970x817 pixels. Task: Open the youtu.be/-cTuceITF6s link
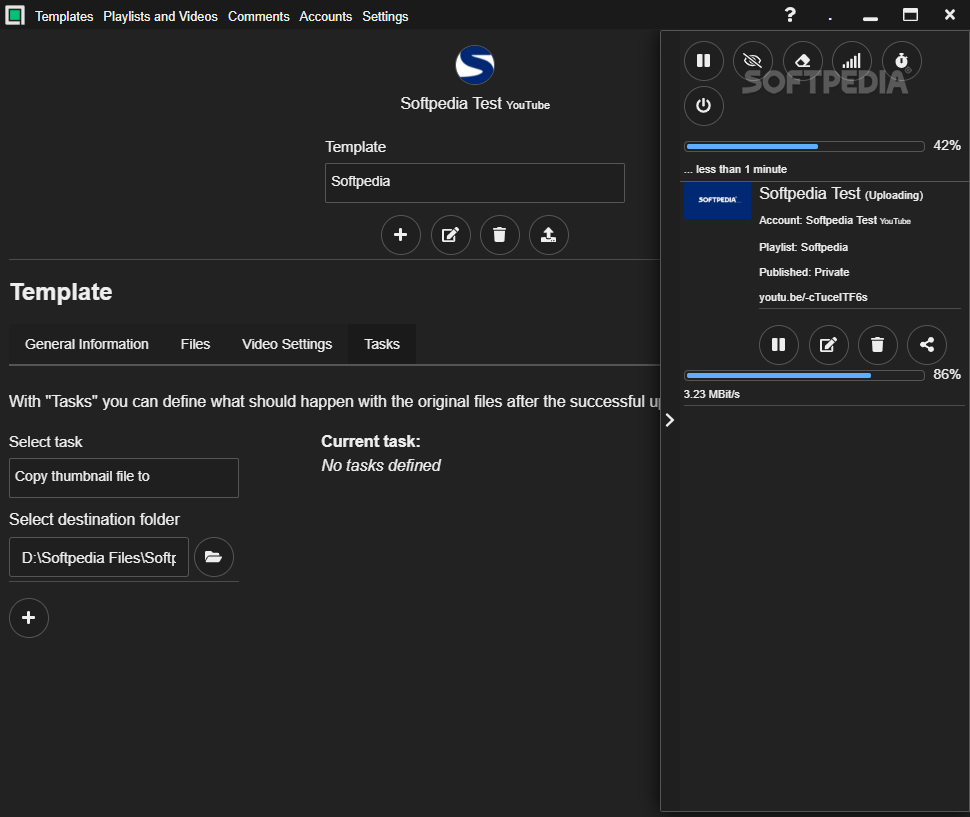[x=813, y=297]
